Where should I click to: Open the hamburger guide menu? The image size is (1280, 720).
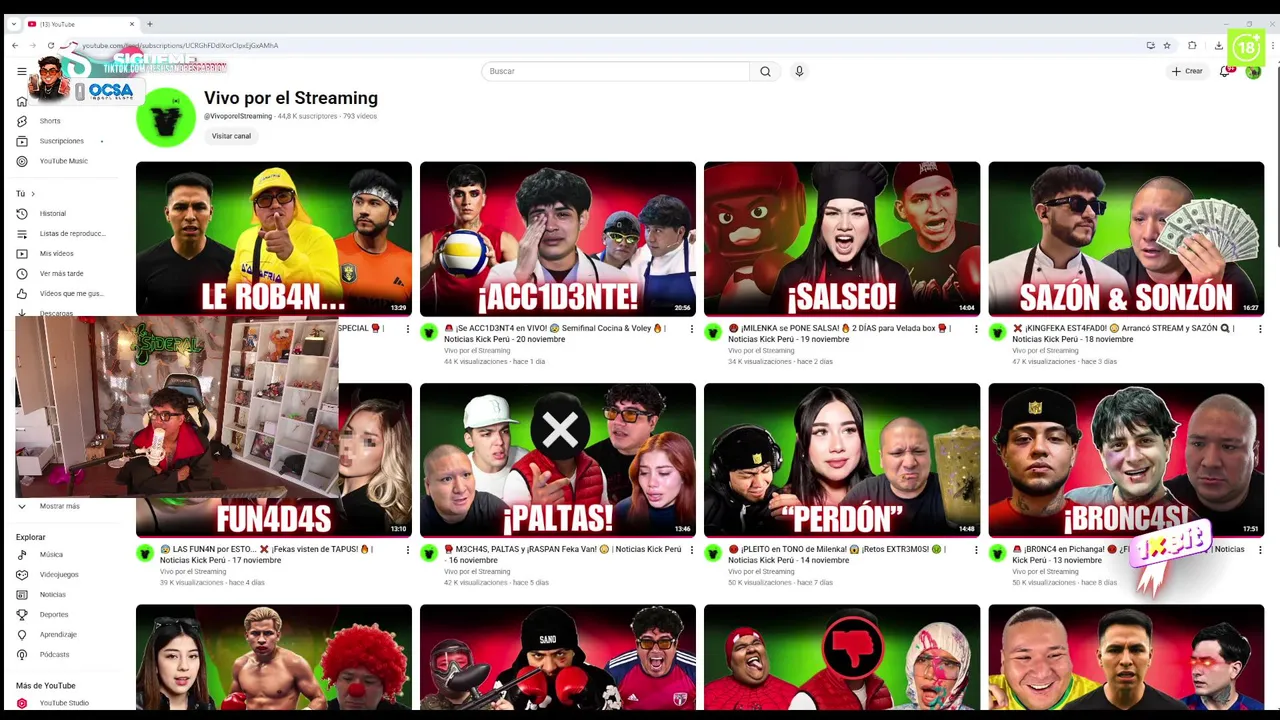click(21, 71)
